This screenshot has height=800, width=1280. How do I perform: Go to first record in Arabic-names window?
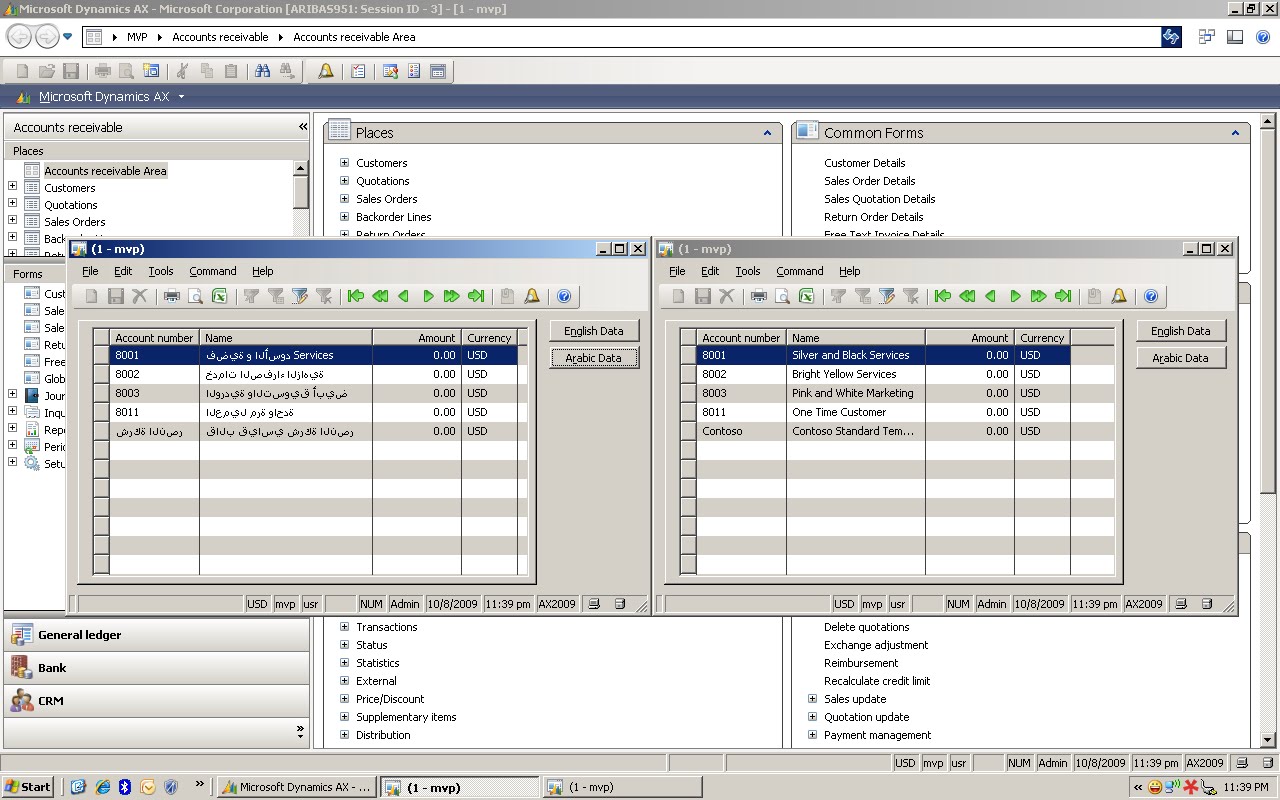point(356,296)
